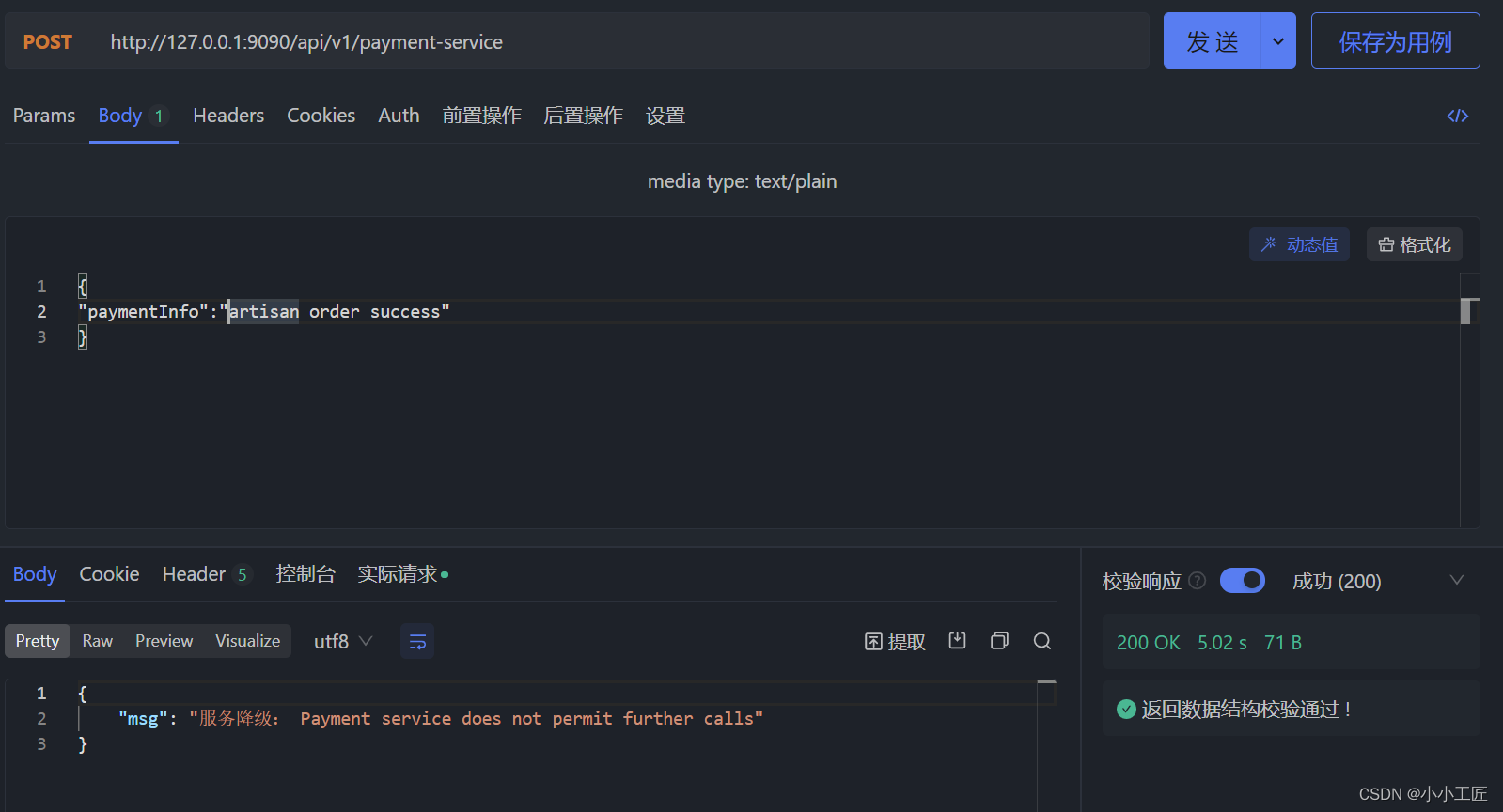Click the 动态值 button
This screenshot has width=1503, height=812.
pyautogui.click(x=1299, y=244)
